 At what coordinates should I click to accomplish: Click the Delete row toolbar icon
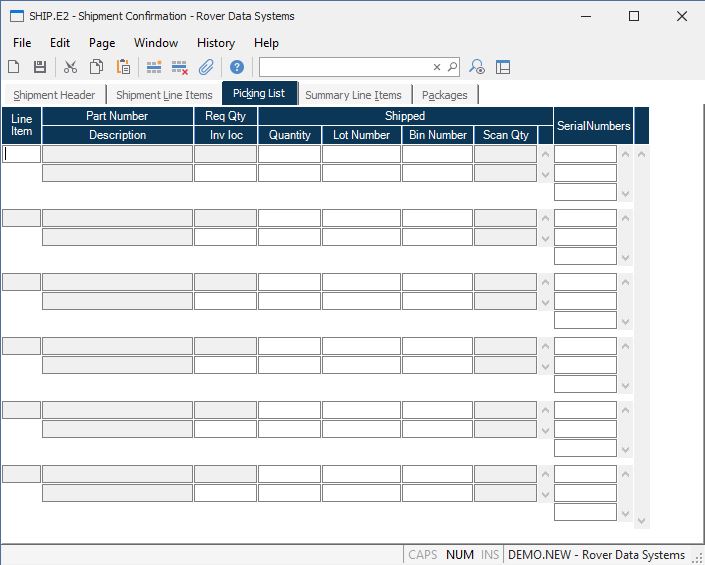[180, 67]
